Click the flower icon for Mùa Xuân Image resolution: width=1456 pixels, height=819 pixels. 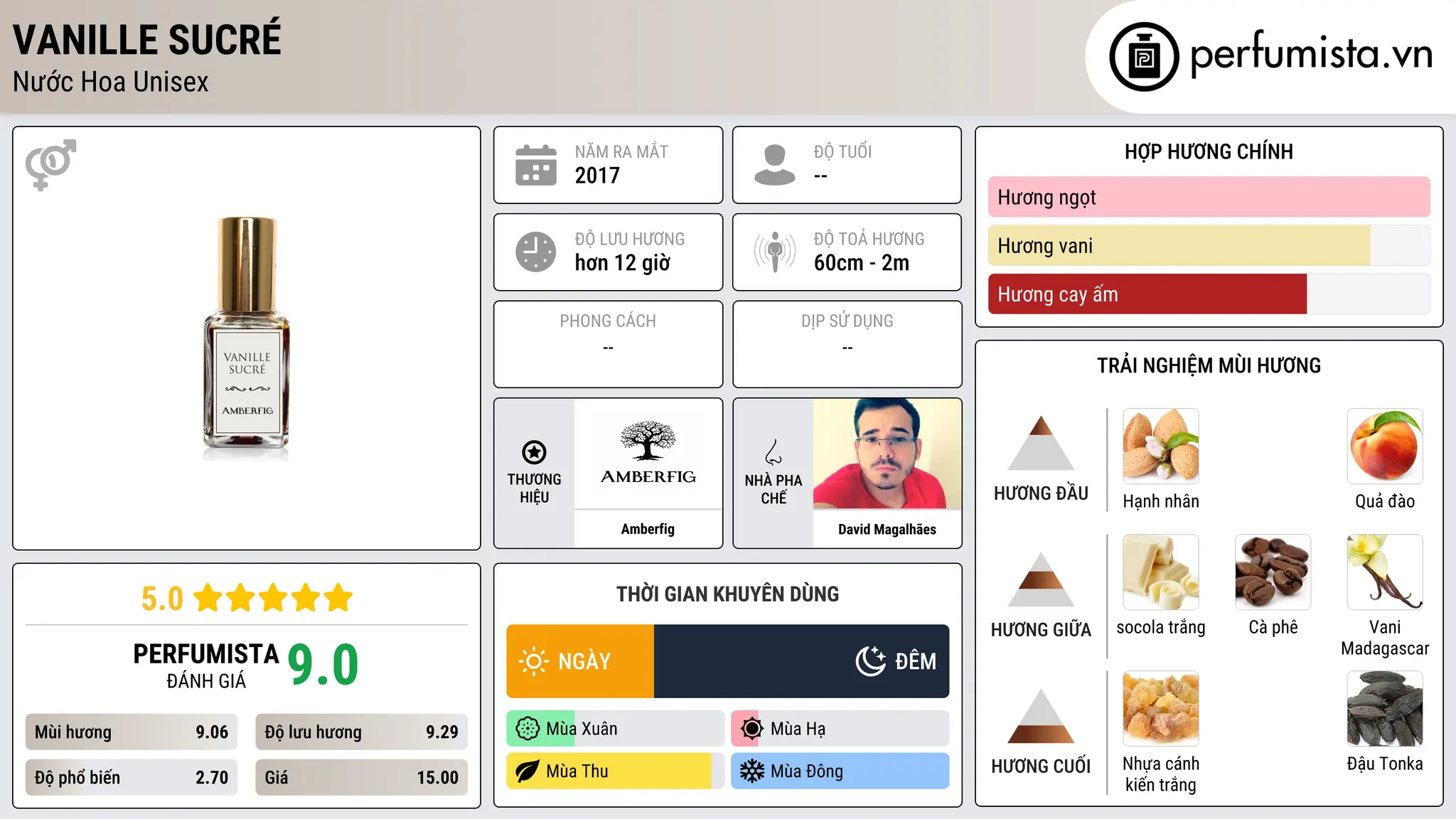pos(528,729)
